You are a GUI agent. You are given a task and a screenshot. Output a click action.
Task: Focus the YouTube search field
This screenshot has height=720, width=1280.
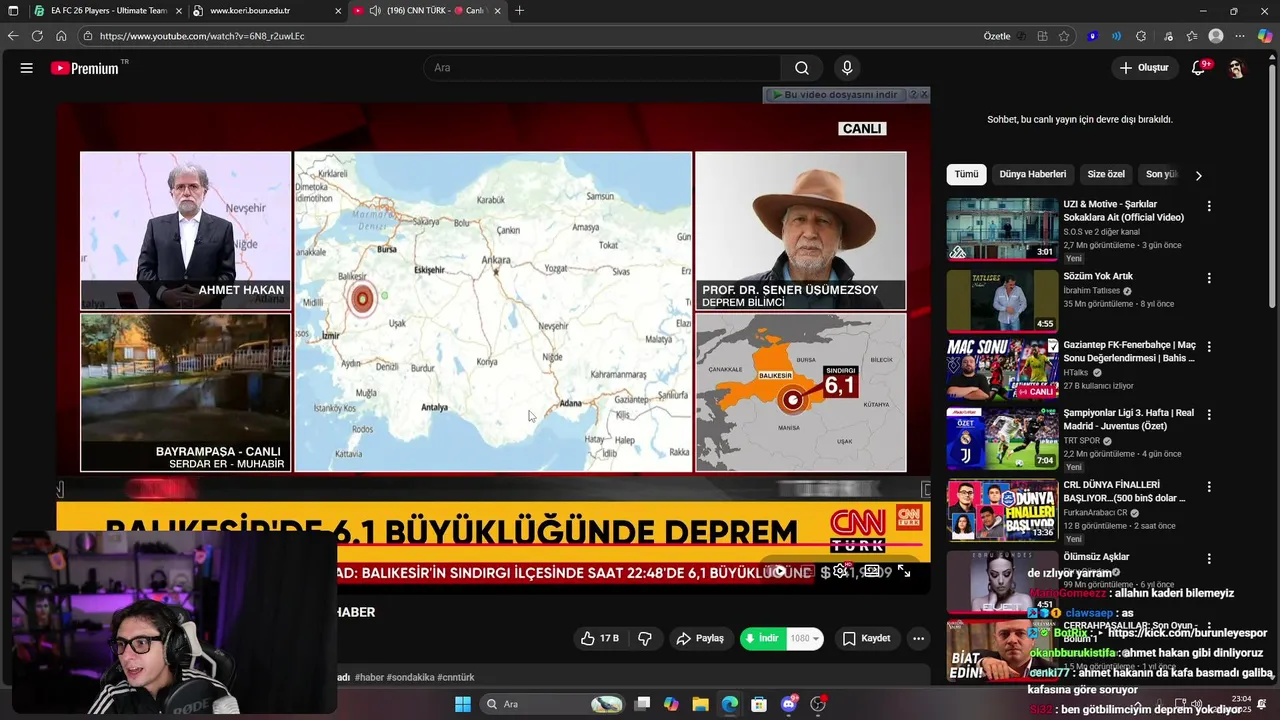click(602, 68)
